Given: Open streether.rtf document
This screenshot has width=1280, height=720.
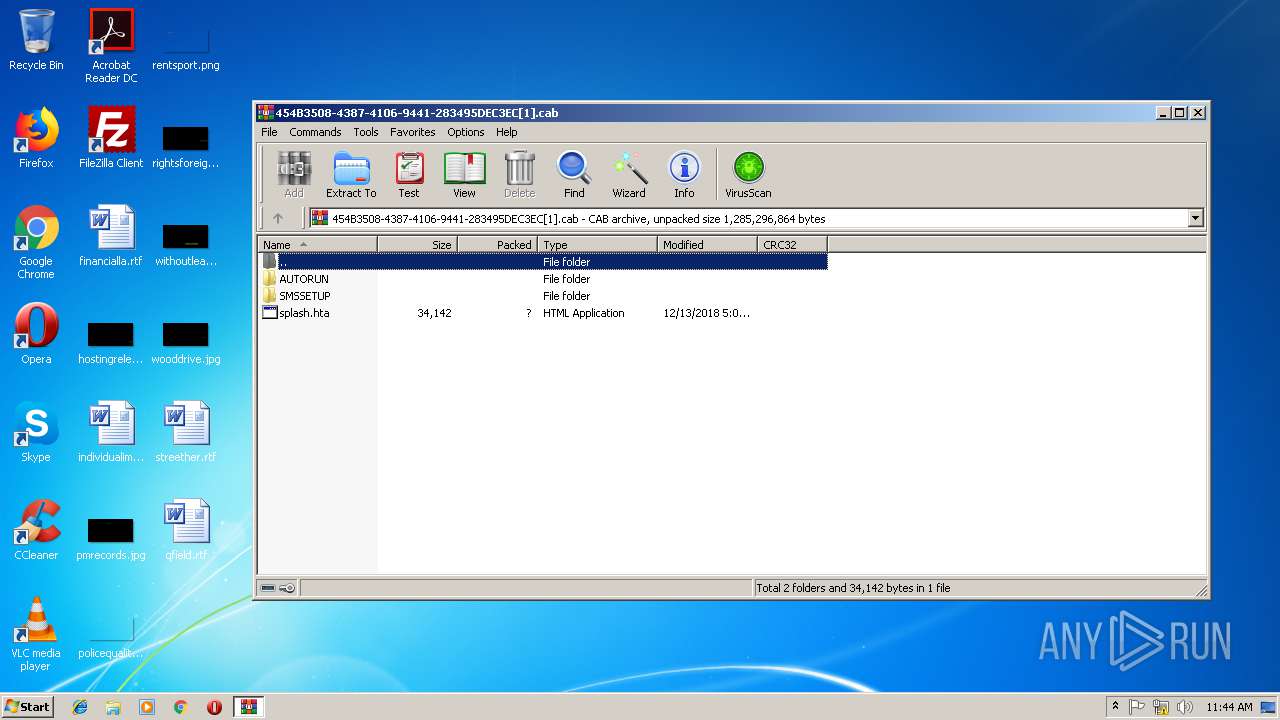Looking at the screenshot, I should click(x=186, y=432).
